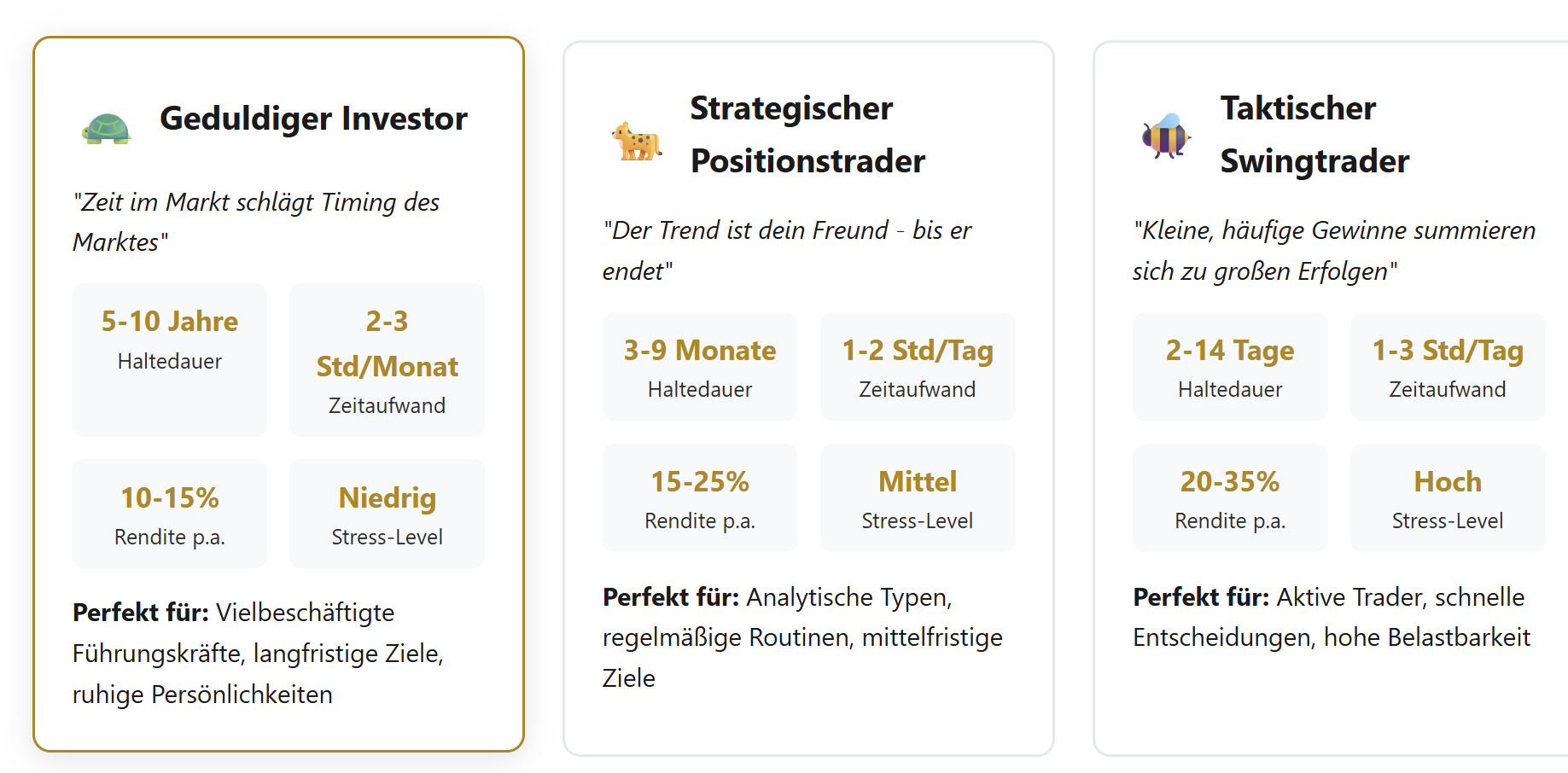Click the 3-9 Monate Haltedauer tile
Image resolution: width=1568 pixels, height=773 pixels.
pyautogui.click(x=700, y=367)
